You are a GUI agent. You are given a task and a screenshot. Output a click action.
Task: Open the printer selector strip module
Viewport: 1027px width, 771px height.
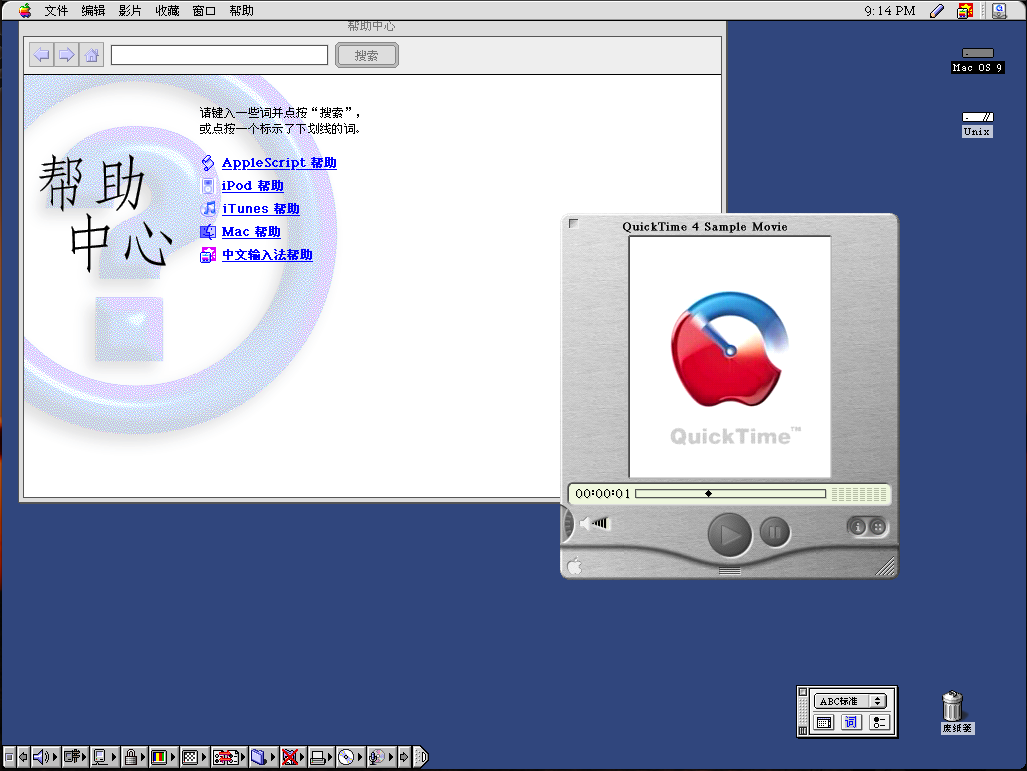(x=321, y=757)
